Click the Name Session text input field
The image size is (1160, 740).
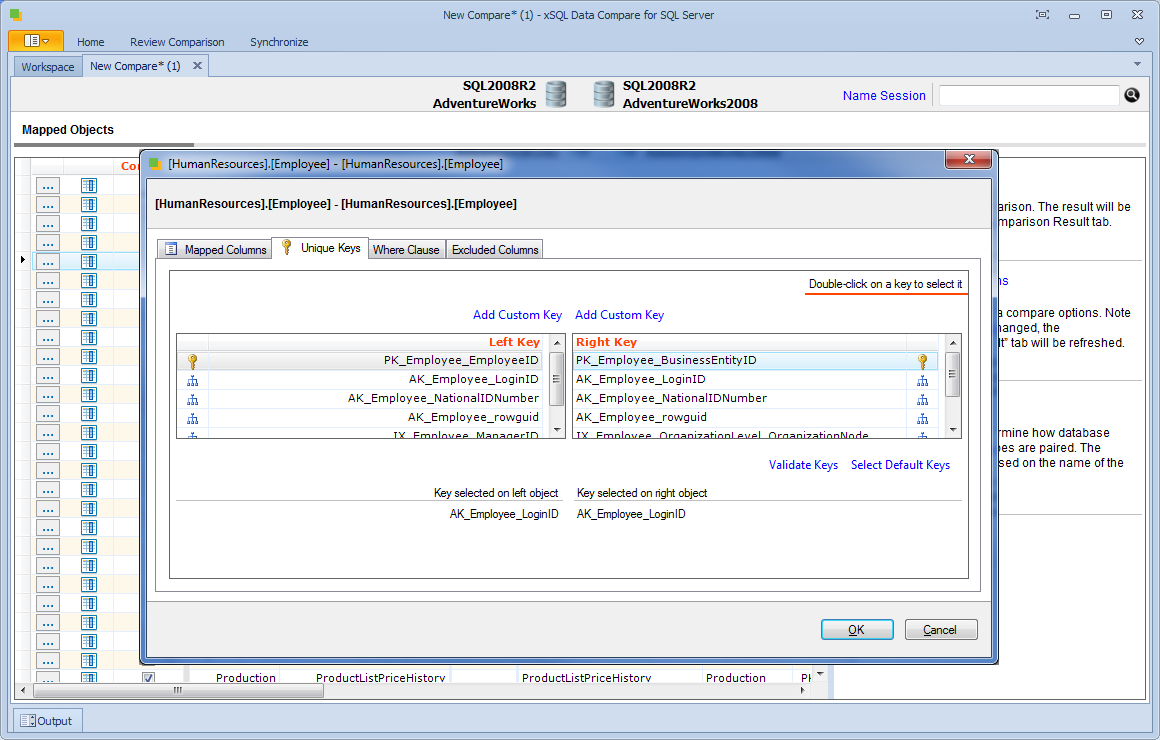click(1028, 95)
